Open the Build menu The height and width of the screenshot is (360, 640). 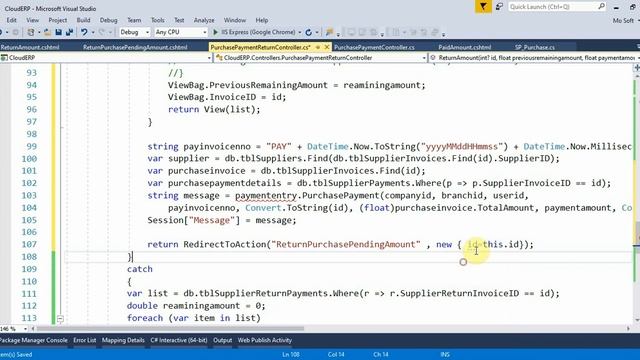pyautogui.click(x=83, y=20)
